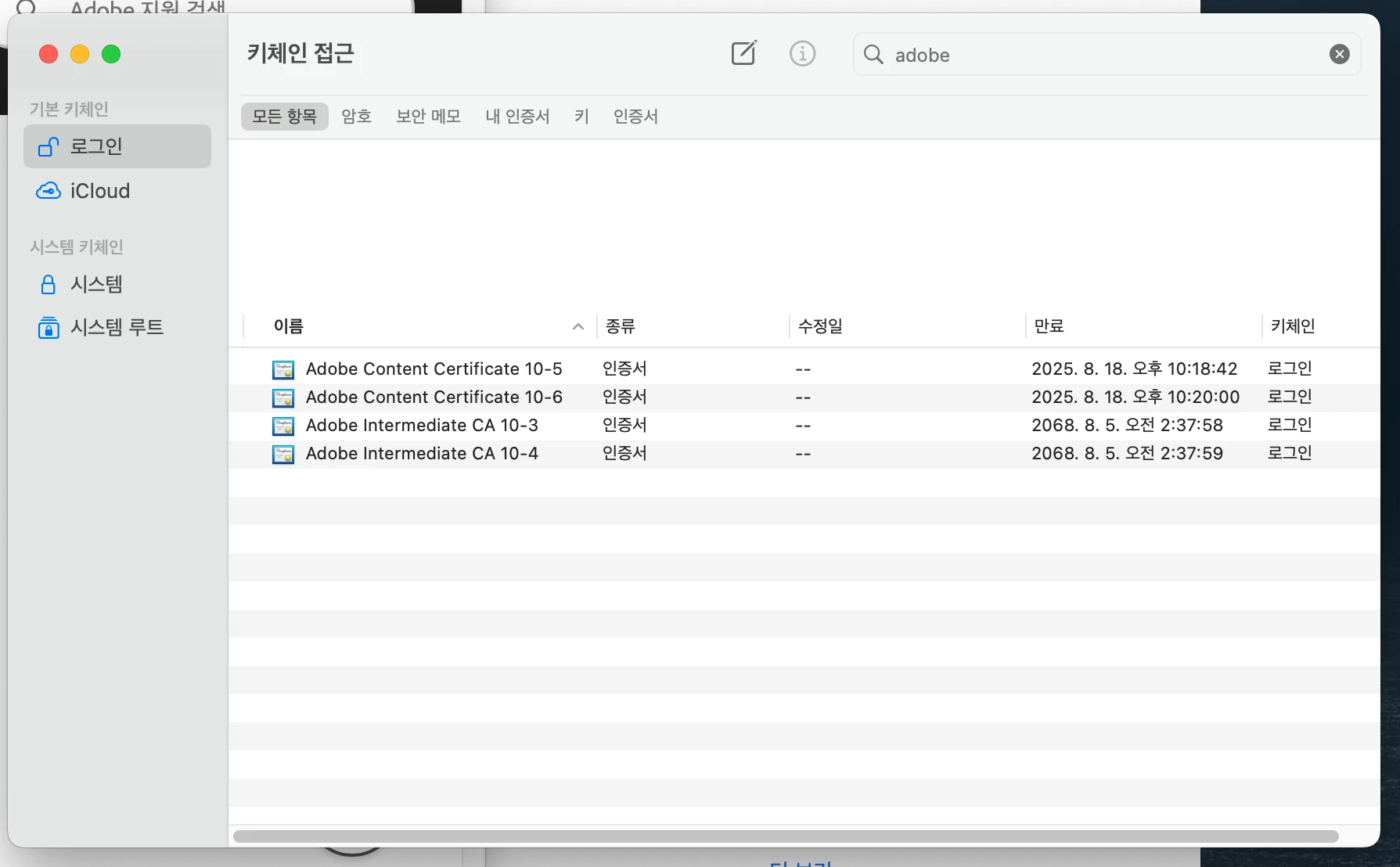The height and width of the screenshot is (867, 1400).
Task: Sort by the 만료 column header
Action: coord(1143,326)
